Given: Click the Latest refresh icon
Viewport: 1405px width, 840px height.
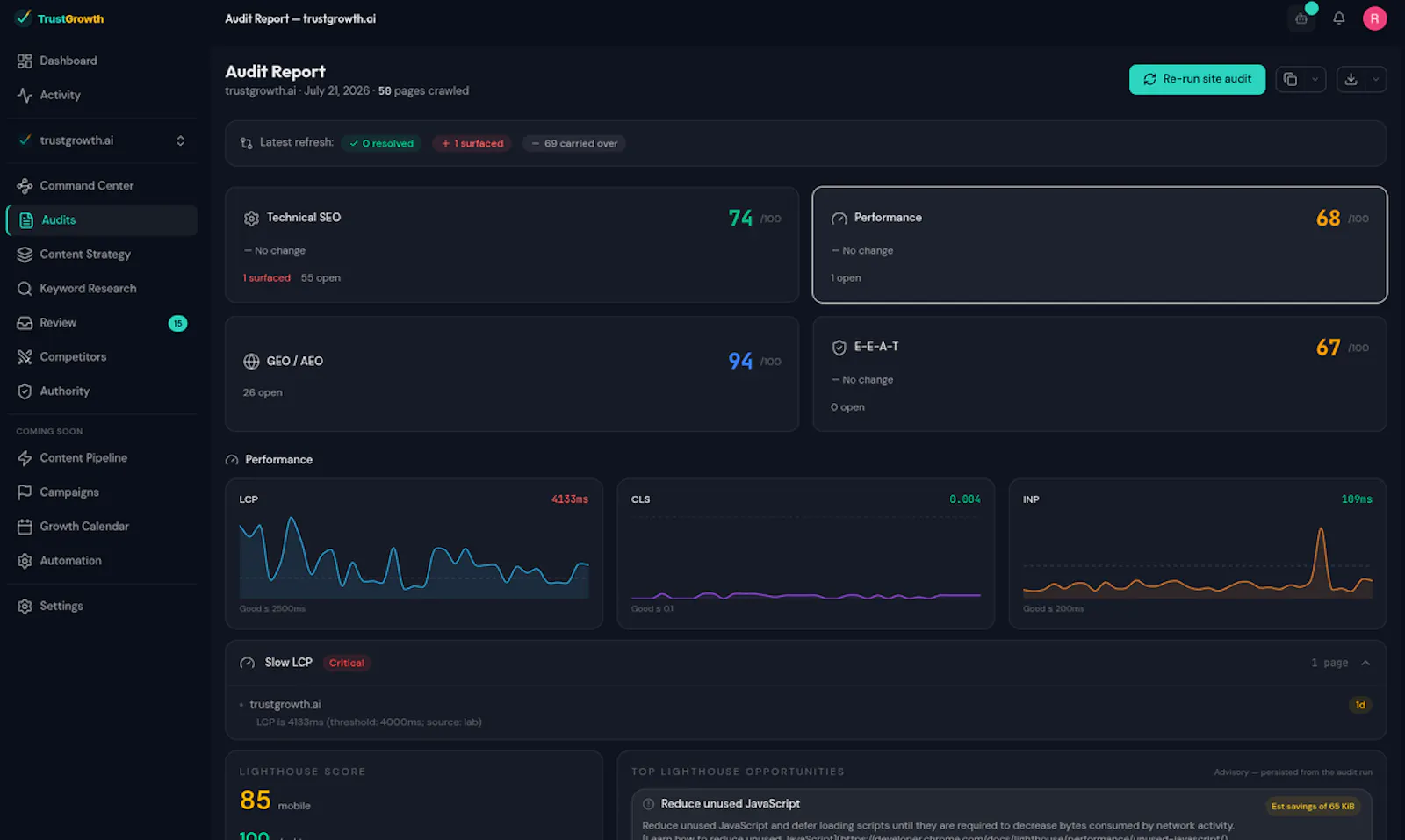Looking at the screenshot, I should click(247, 143).
